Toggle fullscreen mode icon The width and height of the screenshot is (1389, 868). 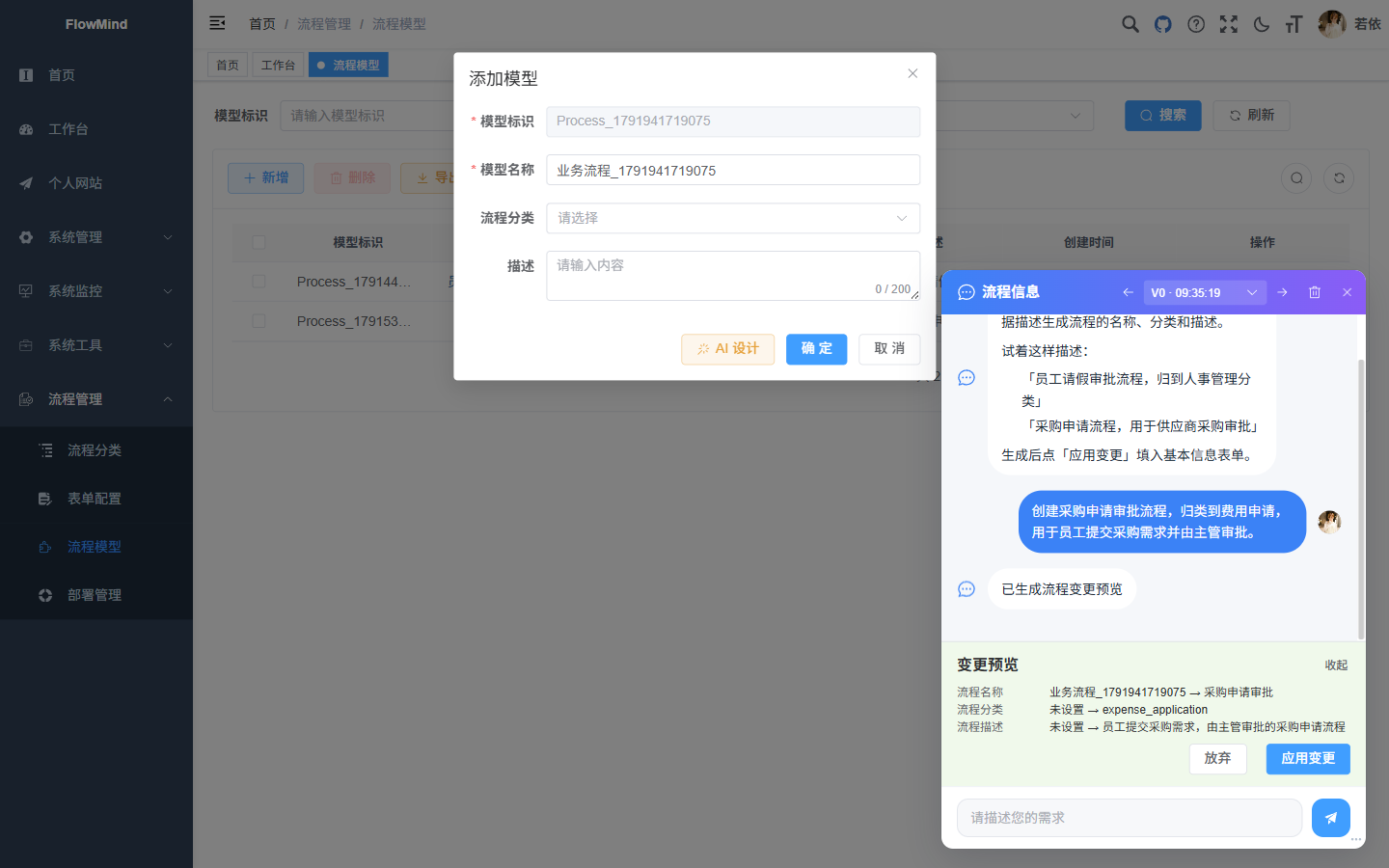[x=1229, y=24]
